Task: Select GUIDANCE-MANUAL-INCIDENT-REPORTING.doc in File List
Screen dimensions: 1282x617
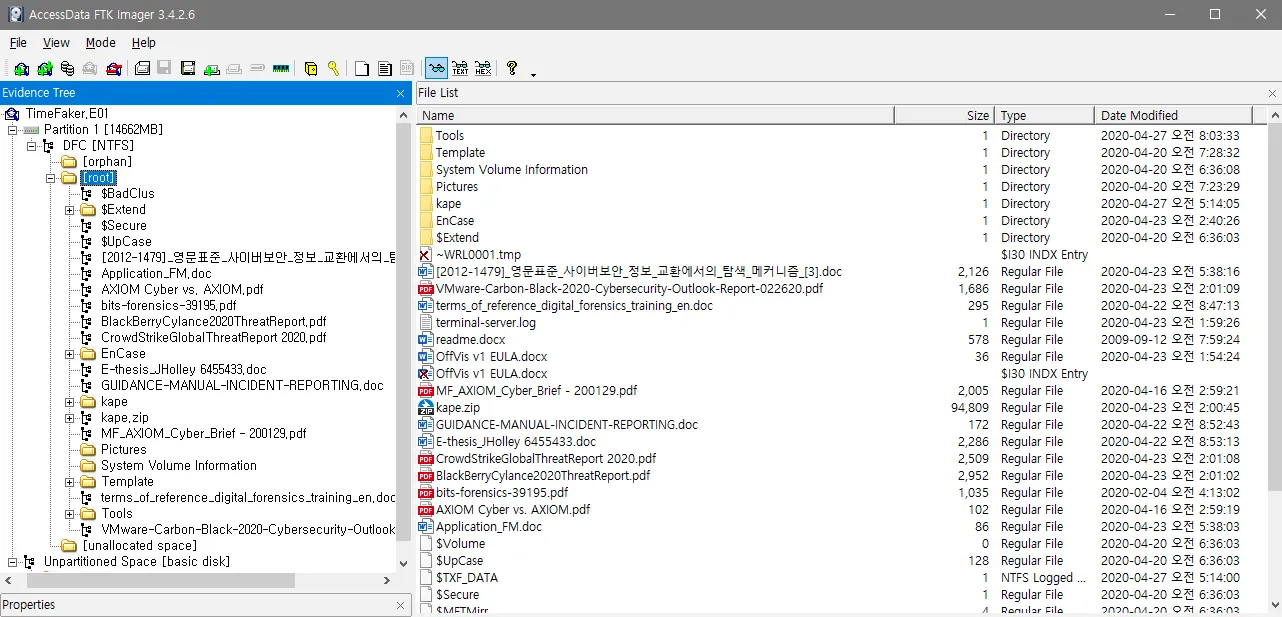Action: pos(566,424)
